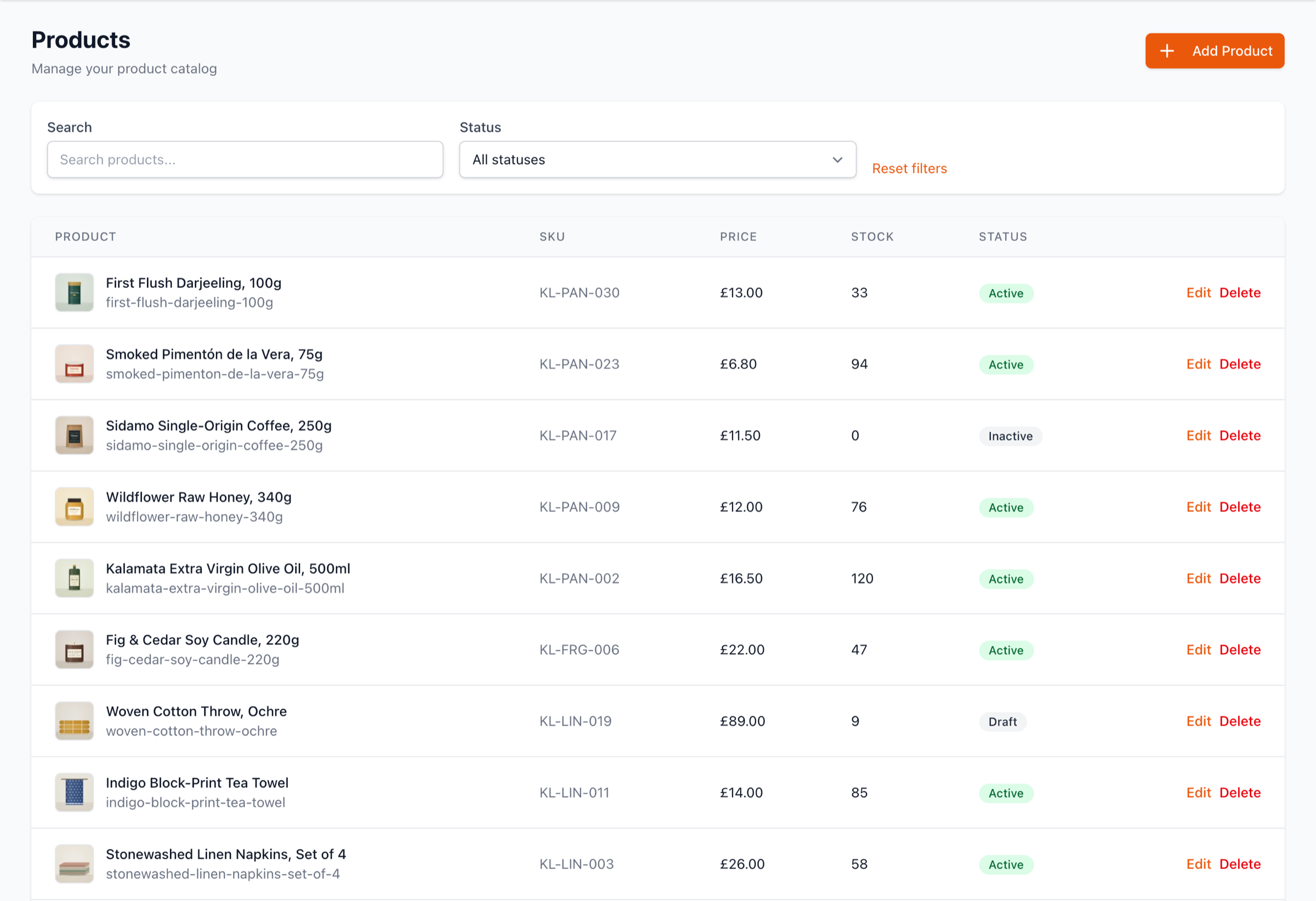Open the First Flush Darjeeling product thumbnail

(74, 293)
